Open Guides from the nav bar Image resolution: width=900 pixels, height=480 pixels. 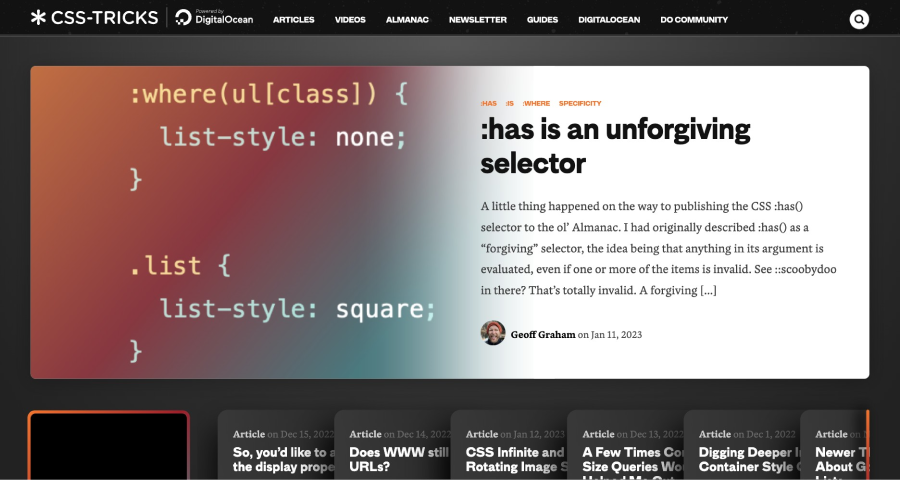pyautogui.click(x=542, y=19)
